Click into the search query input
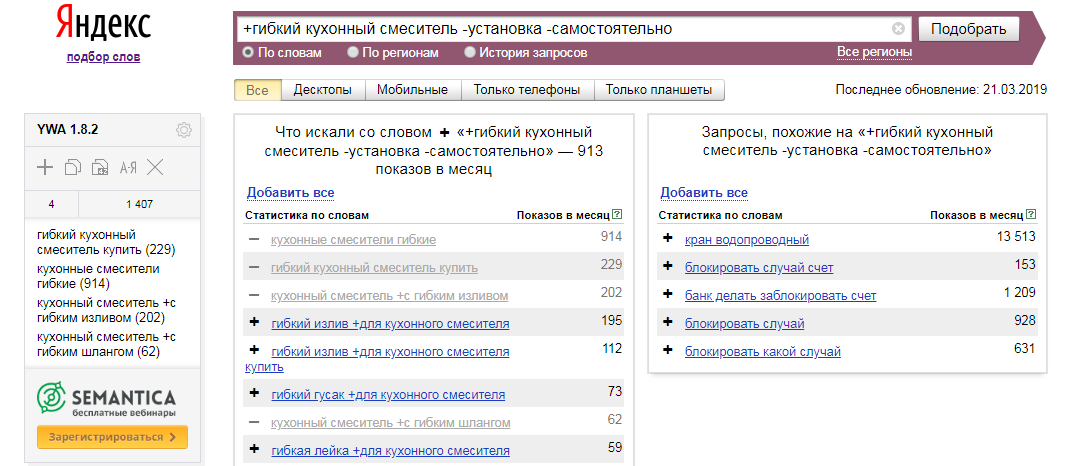 pyautogui.click(x=560, y=29)
